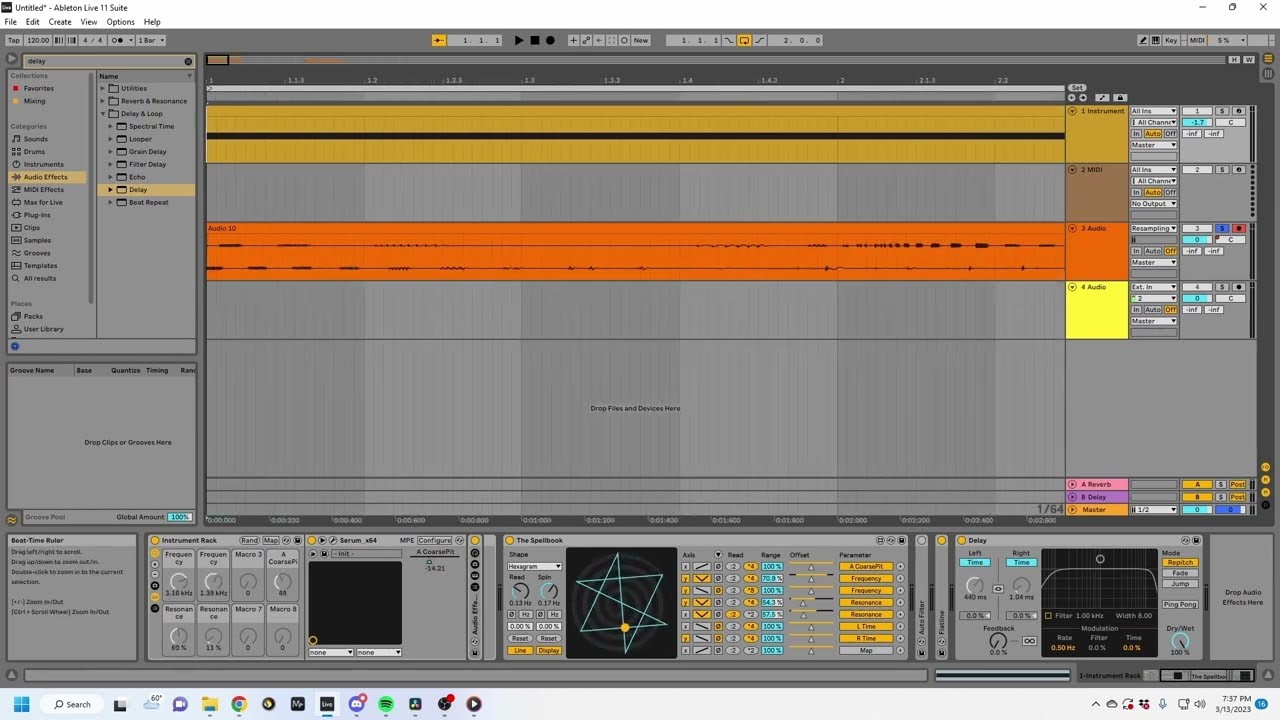1280x720 pixels.
Task: Click the Display button in The Spellbook
Action: click(x=549, y=650)
